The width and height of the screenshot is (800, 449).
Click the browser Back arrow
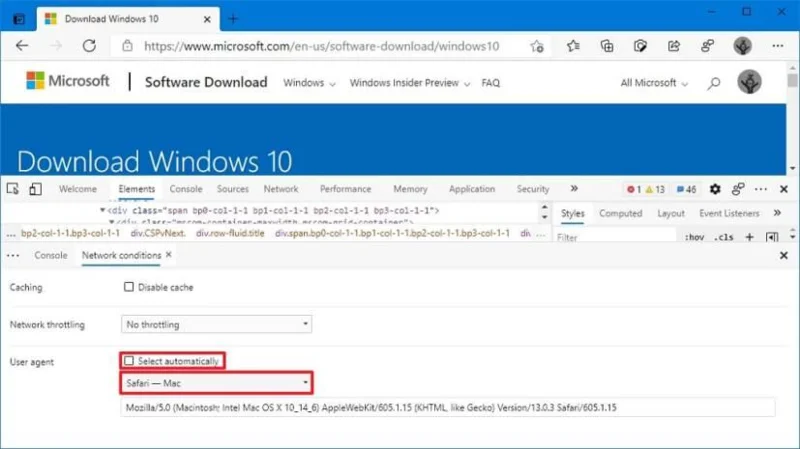22,46
